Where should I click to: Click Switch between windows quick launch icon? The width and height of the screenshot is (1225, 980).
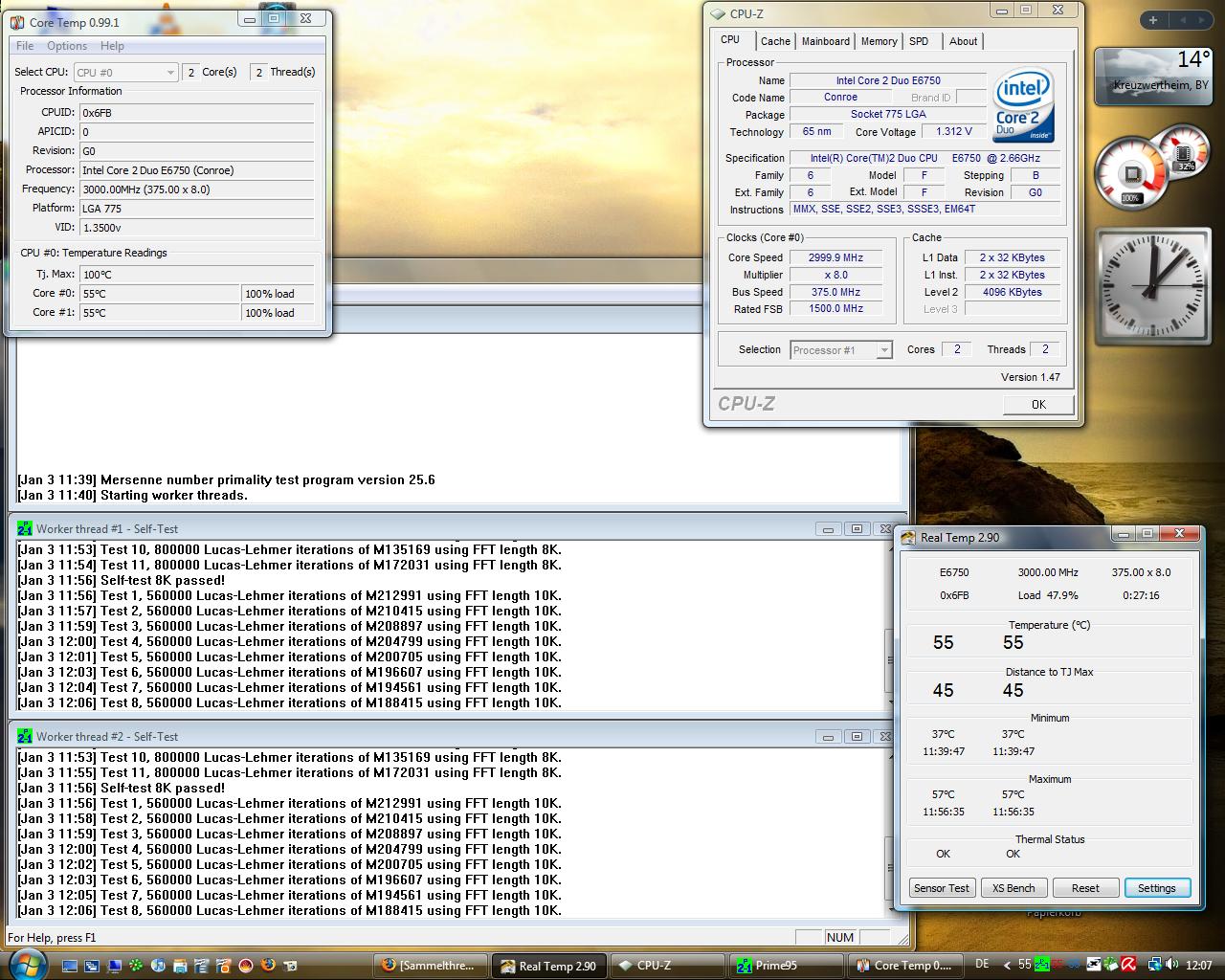[x=92, y=966]
